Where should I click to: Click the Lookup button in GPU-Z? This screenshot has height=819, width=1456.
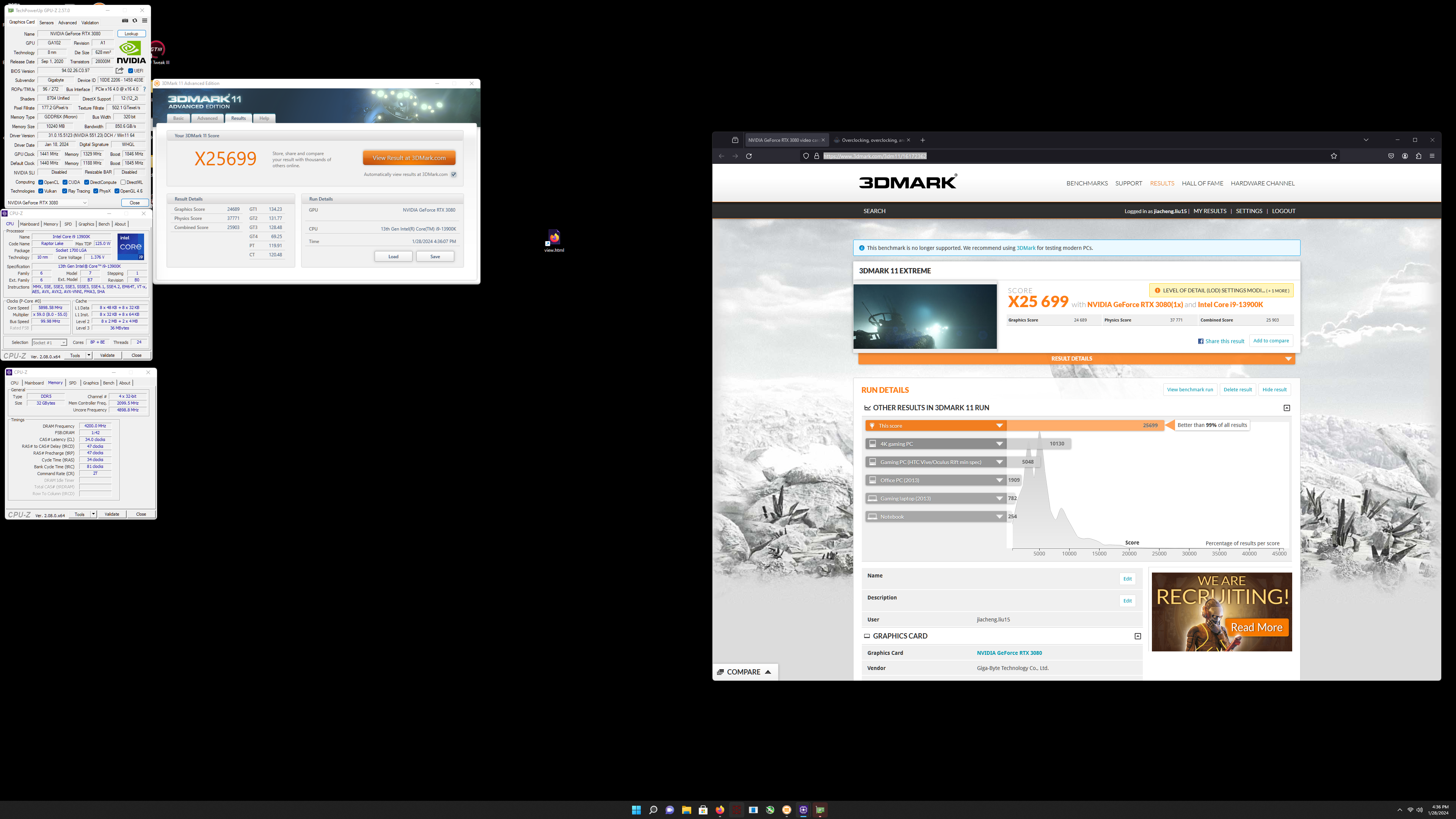coord(131,34)
